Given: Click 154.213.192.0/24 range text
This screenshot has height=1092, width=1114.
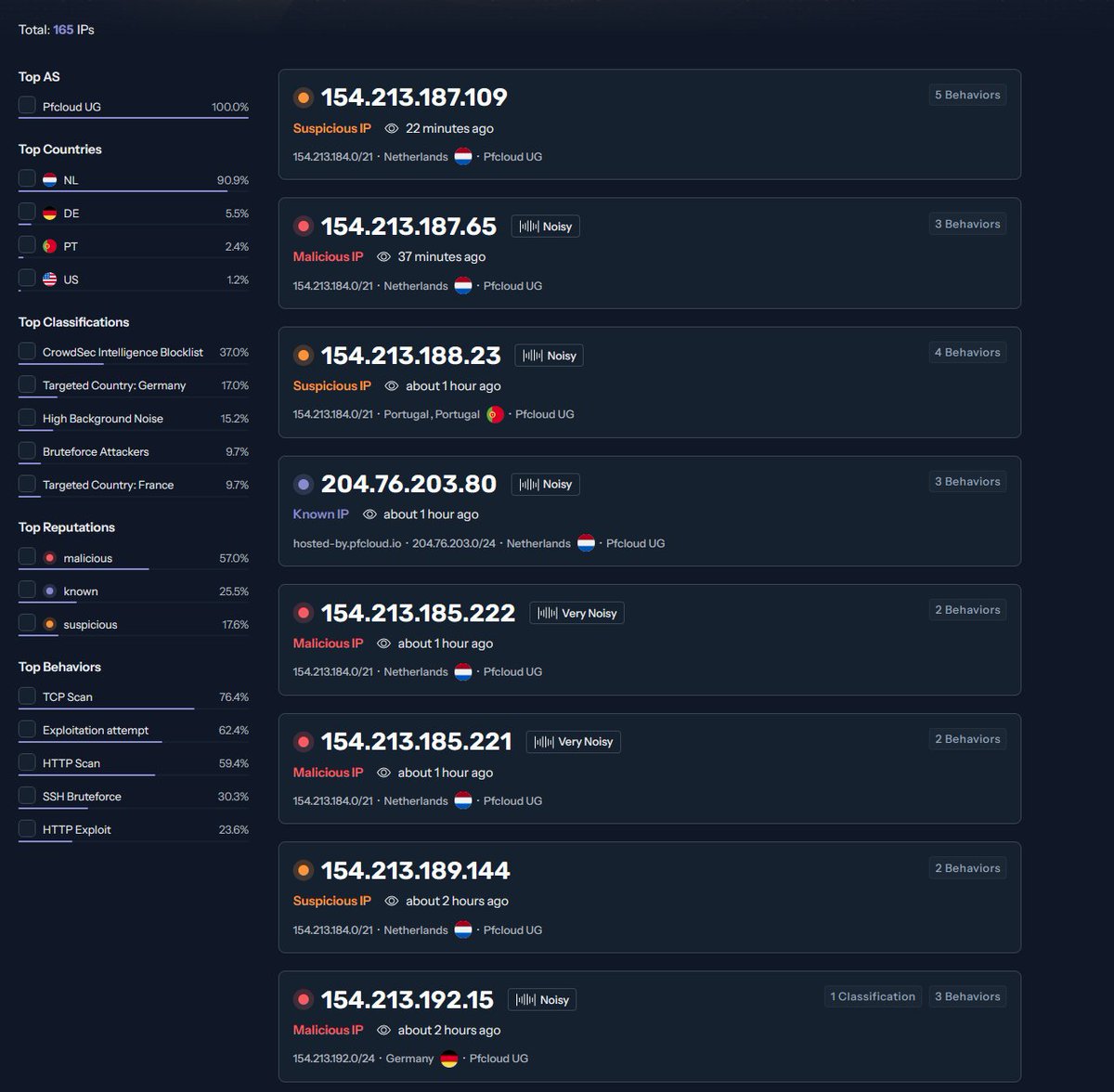Looking at the screenshot, I should 334,1059.
